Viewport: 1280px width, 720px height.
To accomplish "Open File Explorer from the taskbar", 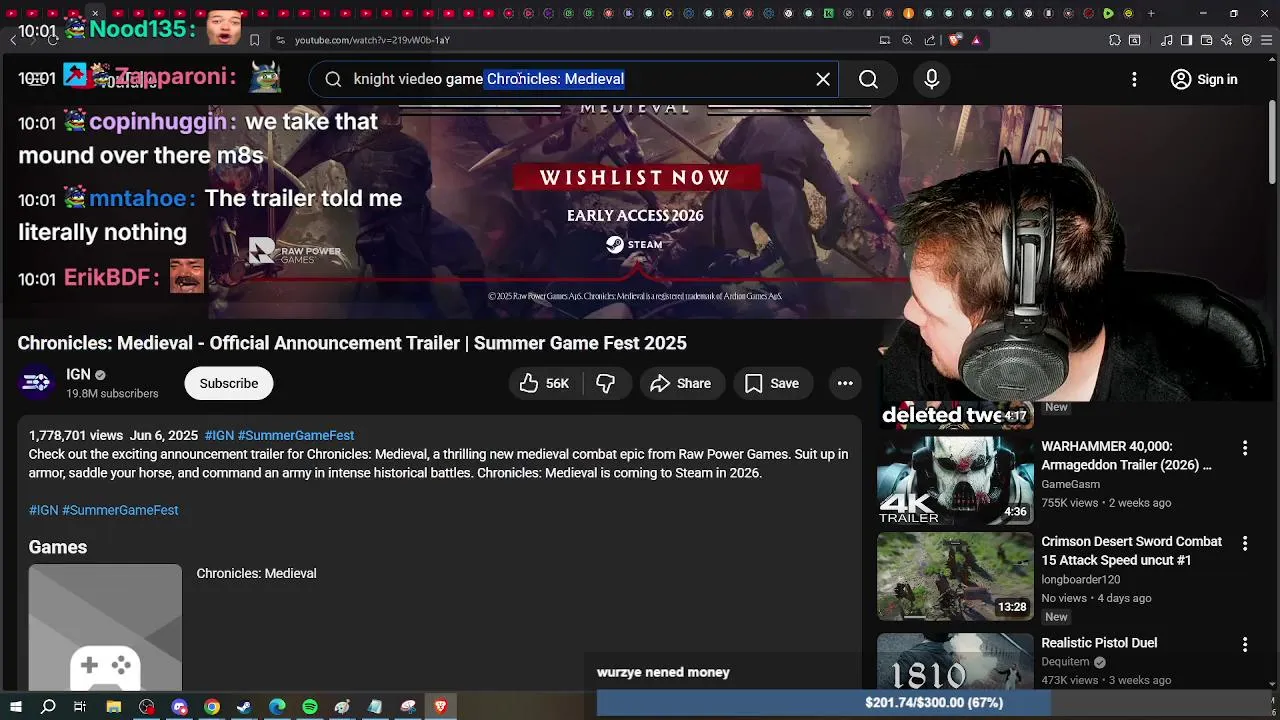I will point(114,707).
